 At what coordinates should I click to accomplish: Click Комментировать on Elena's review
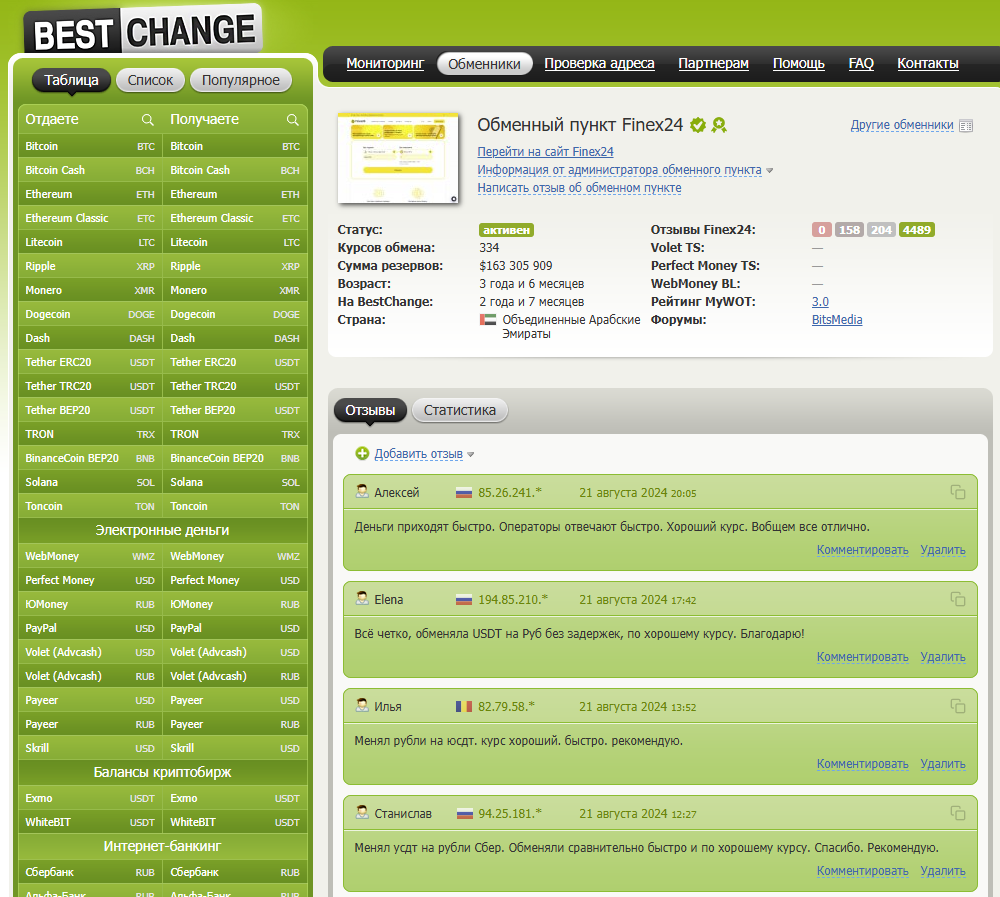coord(862,657)
